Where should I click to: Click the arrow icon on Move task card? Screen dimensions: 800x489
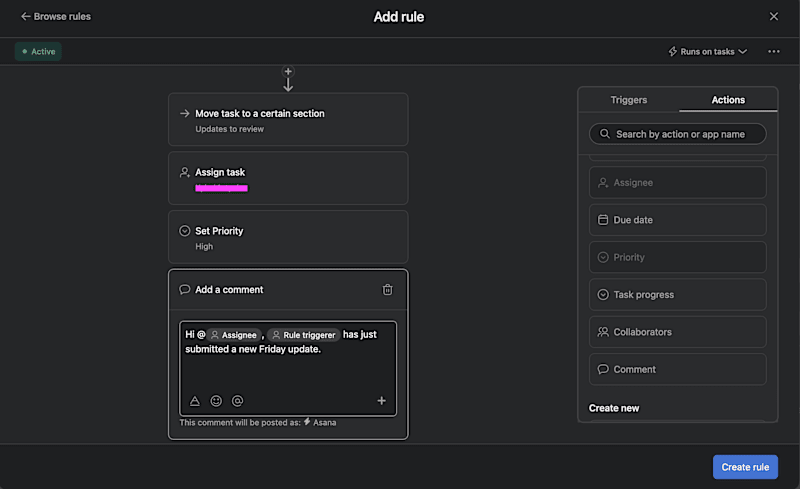pyautogui.click(x=184, y=113)
